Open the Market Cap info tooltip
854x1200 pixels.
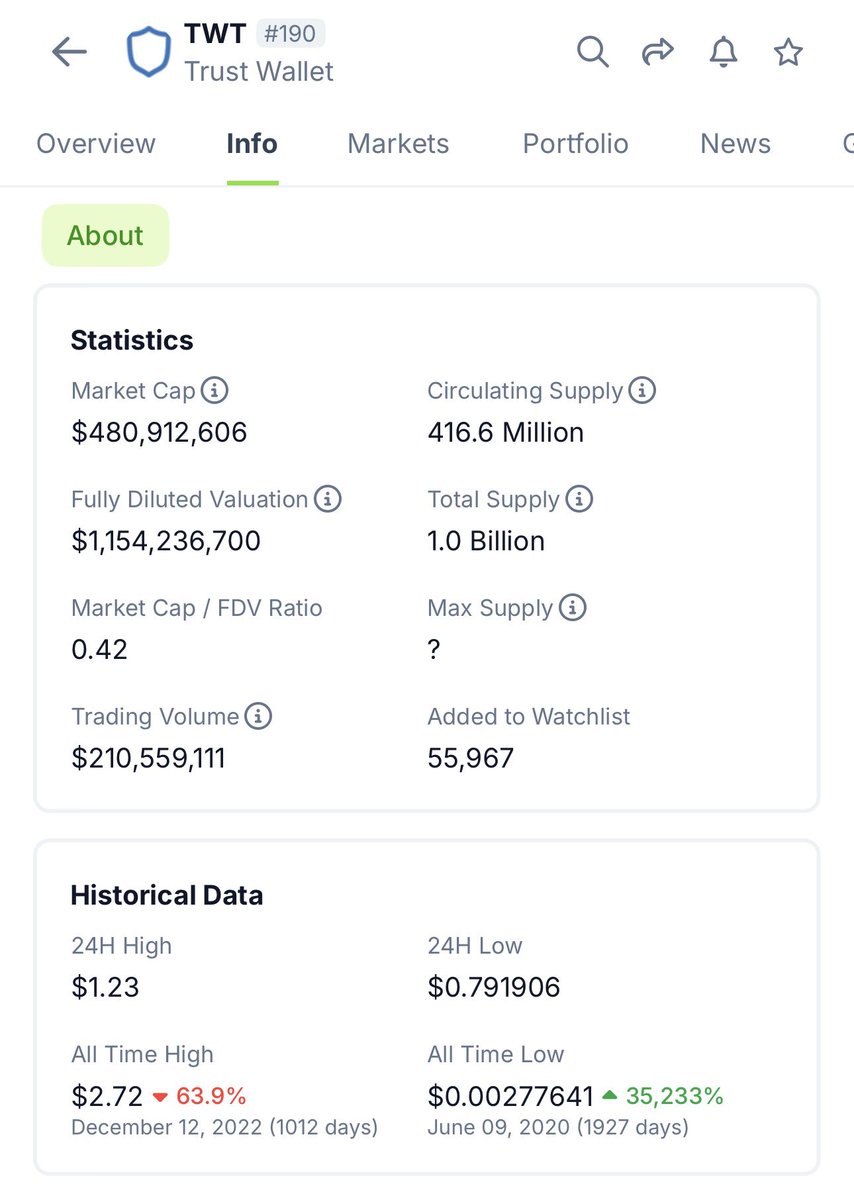pos(216,391)
